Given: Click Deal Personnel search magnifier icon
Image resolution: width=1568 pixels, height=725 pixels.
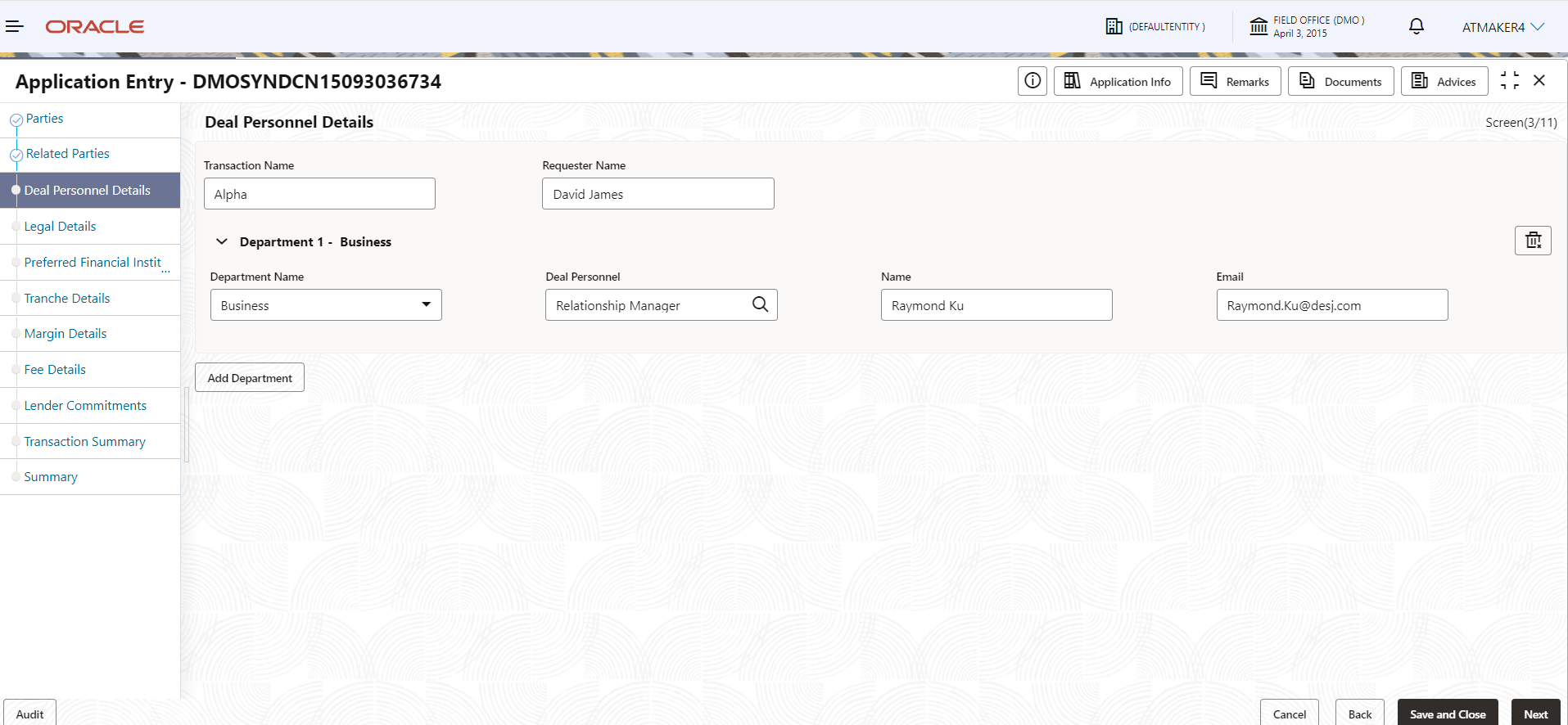Looking at the screenshot, I should (760, 304).
